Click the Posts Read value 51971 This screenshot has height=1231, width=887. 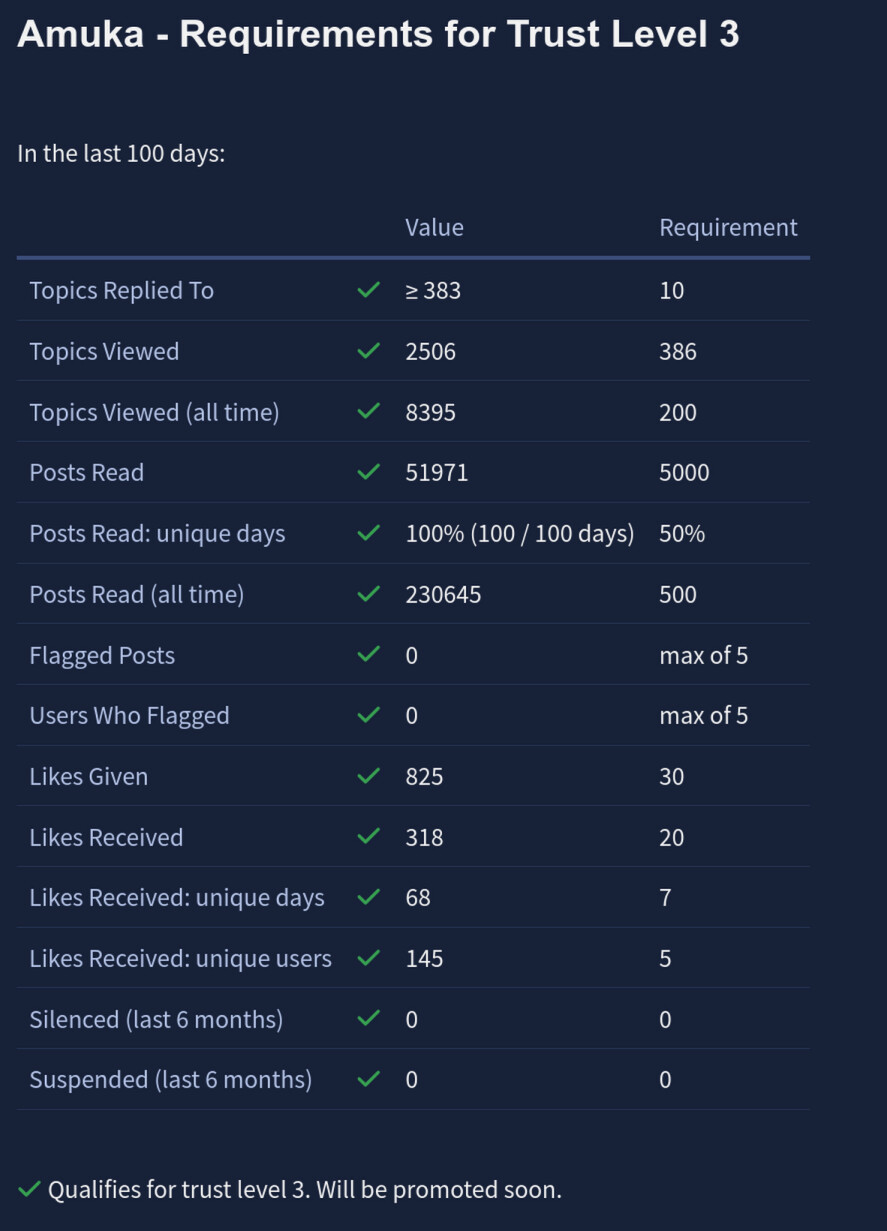pos(436,473)
